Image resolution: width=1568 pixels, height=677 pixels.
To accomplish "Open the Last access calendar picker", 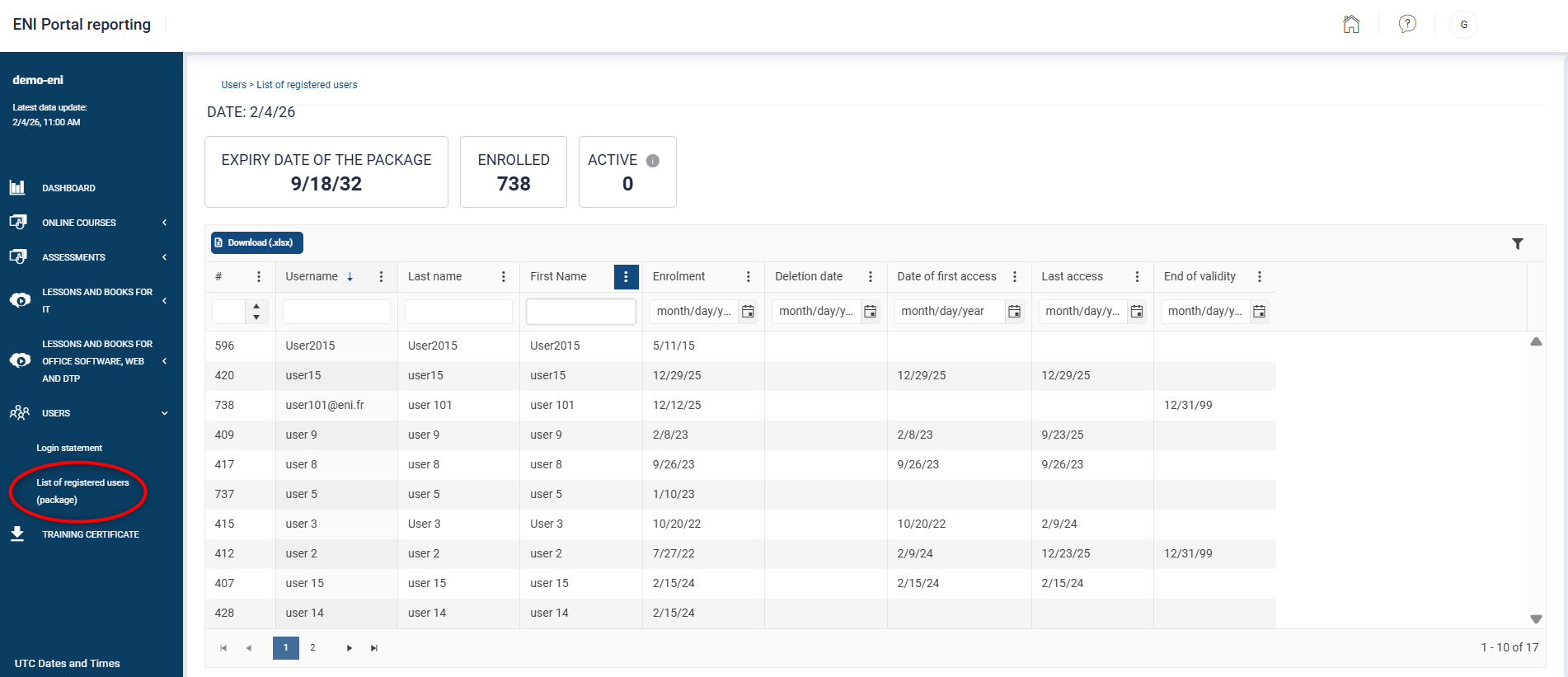I will click(1137, 311).
